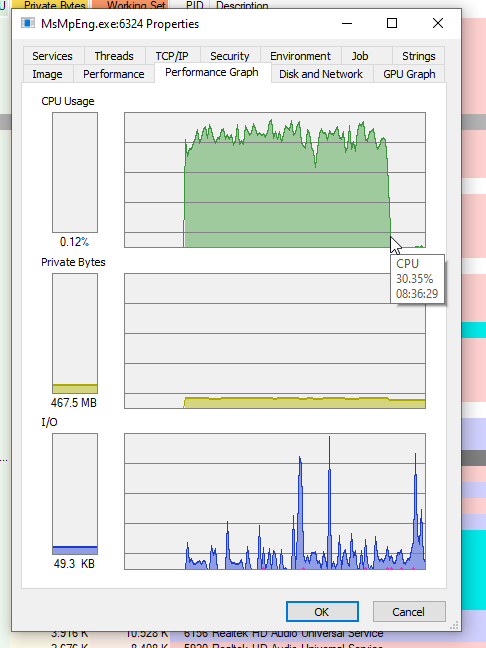This screenshot has width=486, height=648.
Task: Select the Performance Graph tab
Action: [x=212, y=72]
